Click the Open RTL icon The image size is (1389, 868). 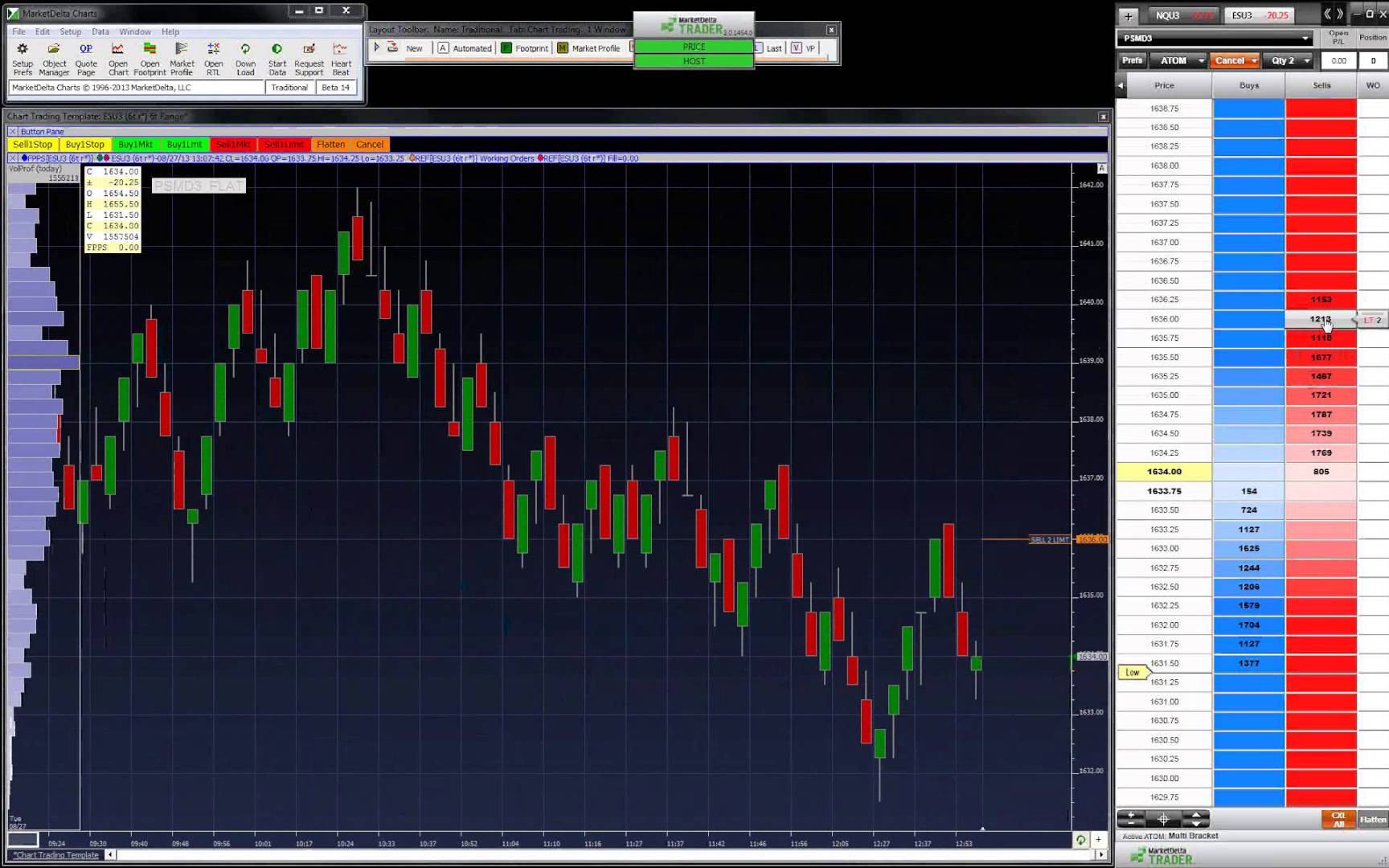tap(213, 59)
